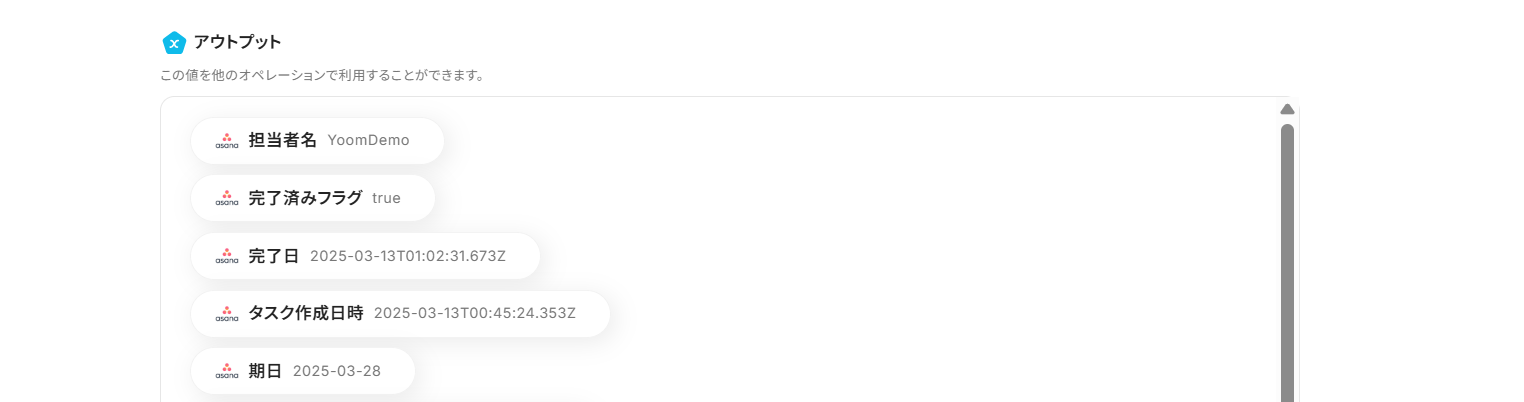Image resolution: width=1524 pixels, height=402 pixels.
Task: Click Asana icon beside 完了日
Action: tap(227, 256)
